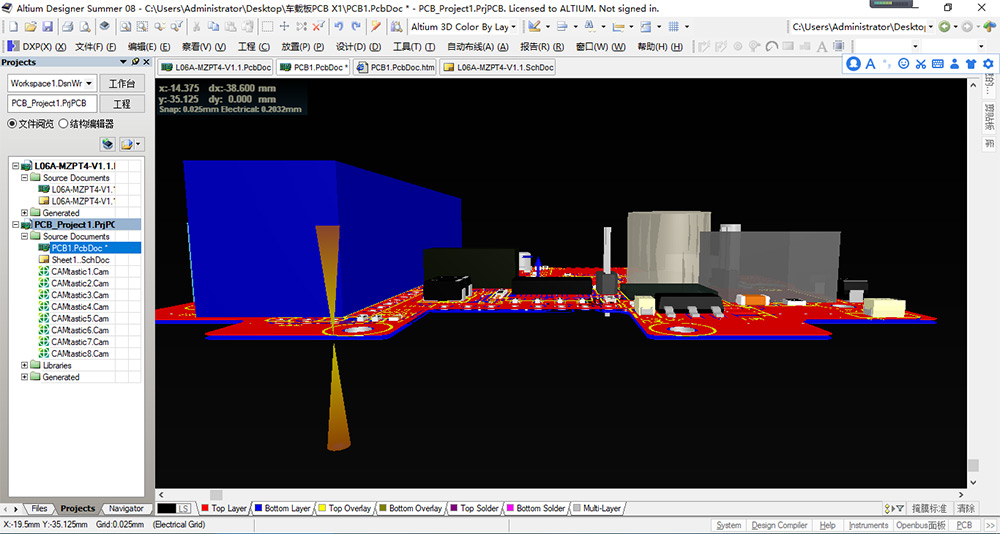This screenshot has width=1000, height=534.
Task: Open the file path address dropdown
Action: click(930, 27)
